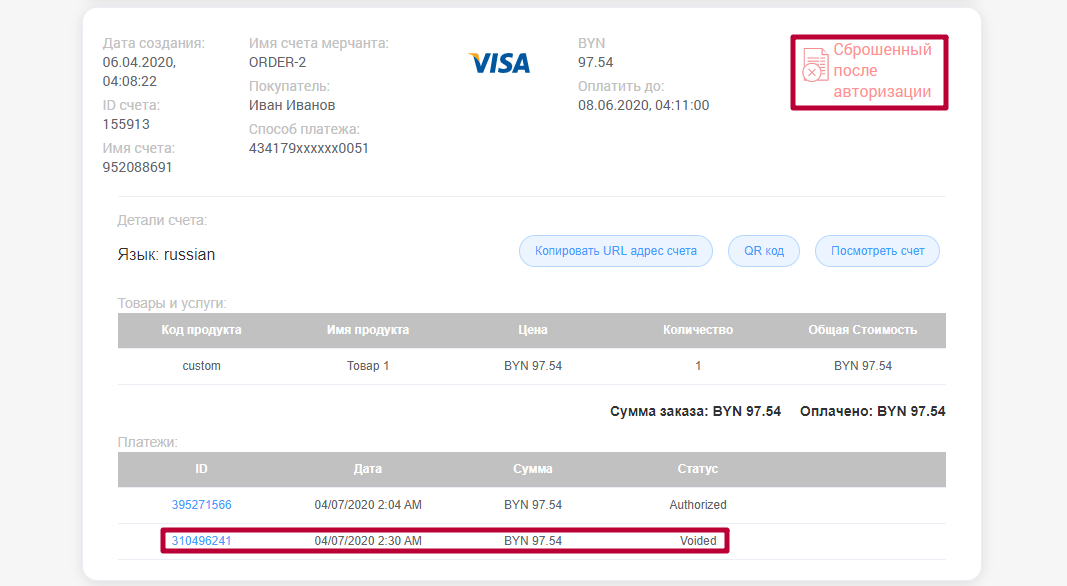
Task: Click the Количество column header
Action: pyautogui.click(x=698, y=330)
